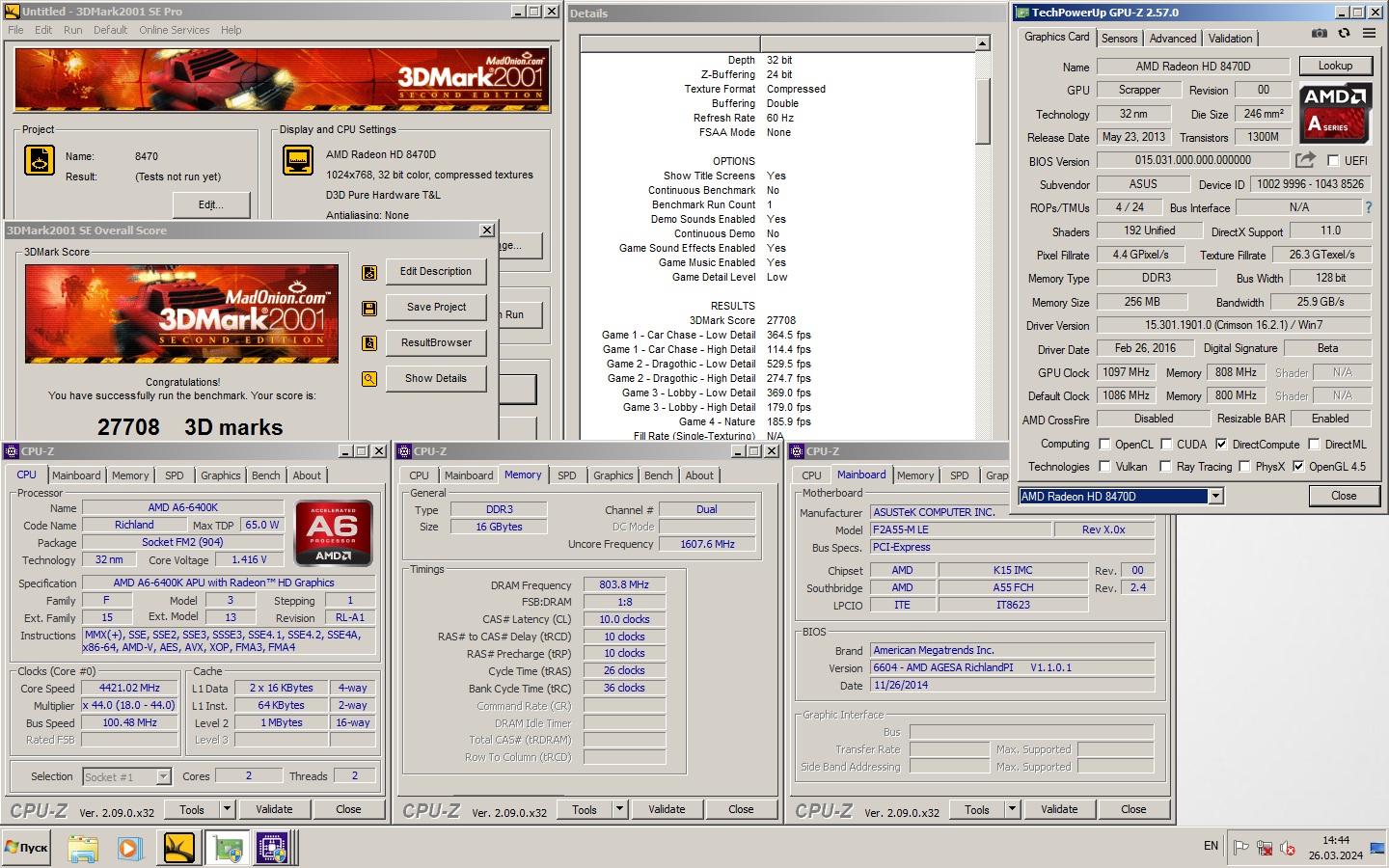Toggle the DirectCompute checkbox
This screenshot has width=1389, height=868.
click(1221, 445)
